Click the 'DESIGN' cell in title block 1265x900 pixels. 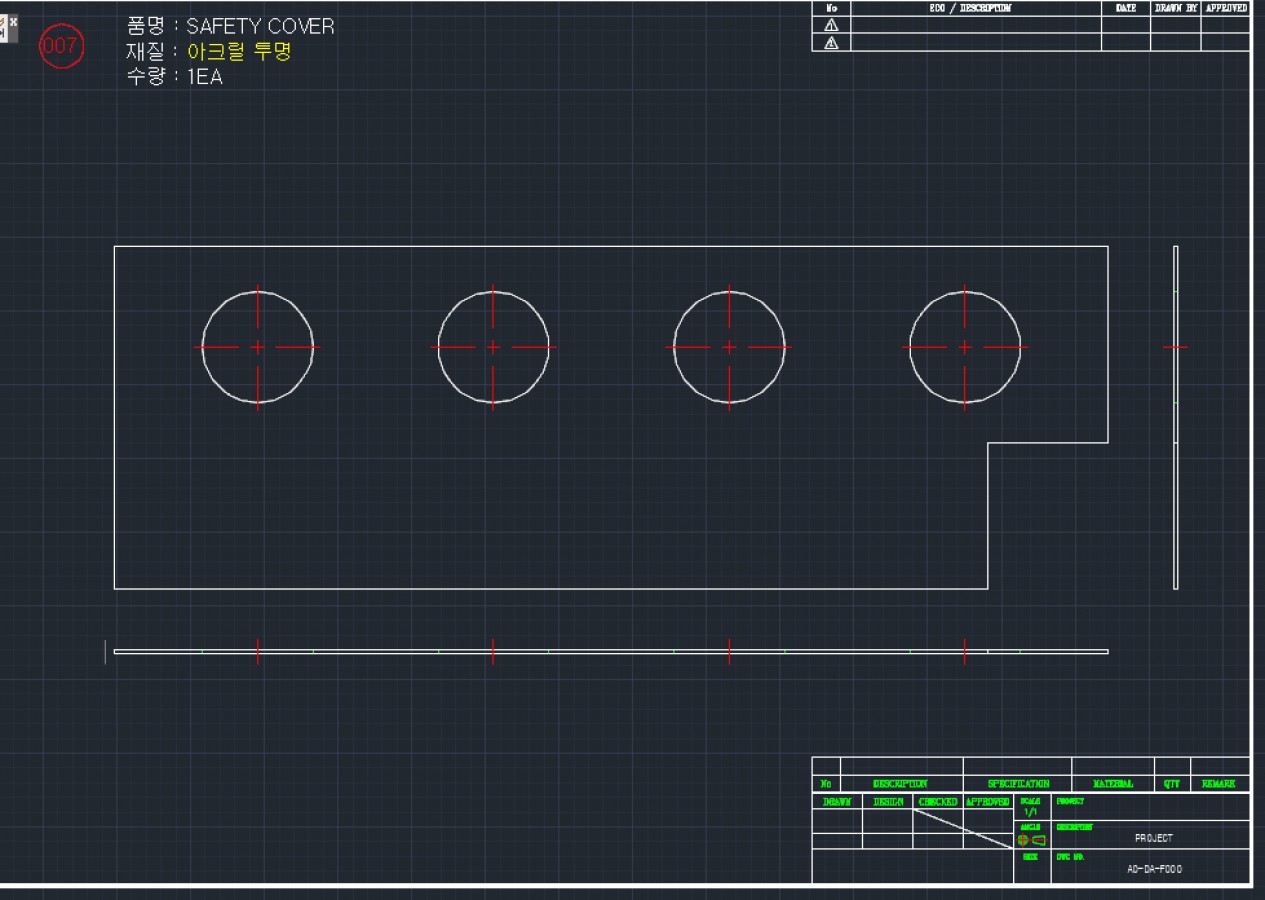coord(888,802)
